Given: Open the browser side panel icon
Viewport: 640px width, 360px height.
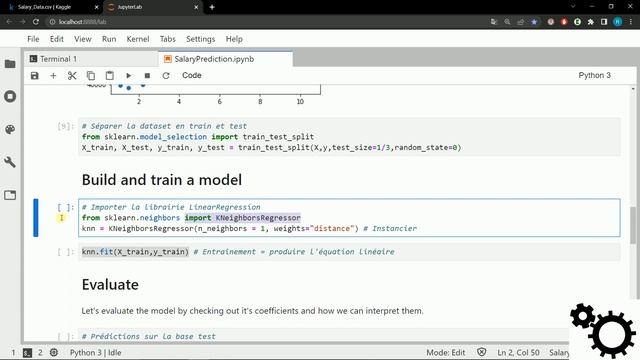Looking at the screenshot, I should pyautogui.click(x=604, y=22).
